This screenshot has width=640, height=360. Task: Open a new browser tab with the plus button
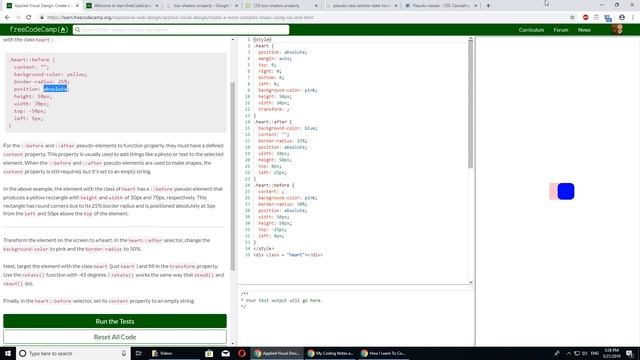click(x=488, y=6)
